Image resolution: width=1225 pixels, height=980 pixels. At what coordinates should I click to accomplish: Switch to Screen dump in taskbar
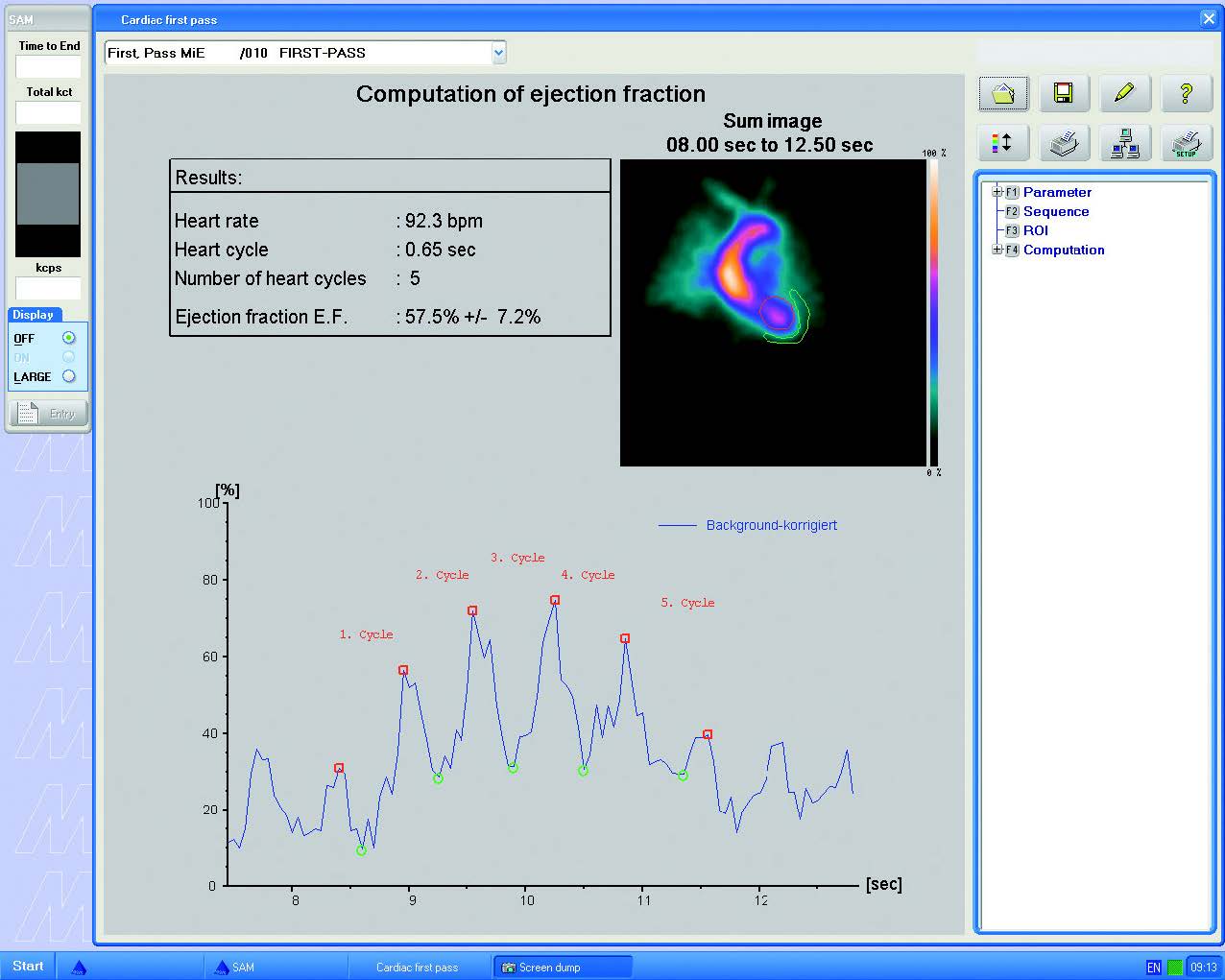(x=562, y=967)
